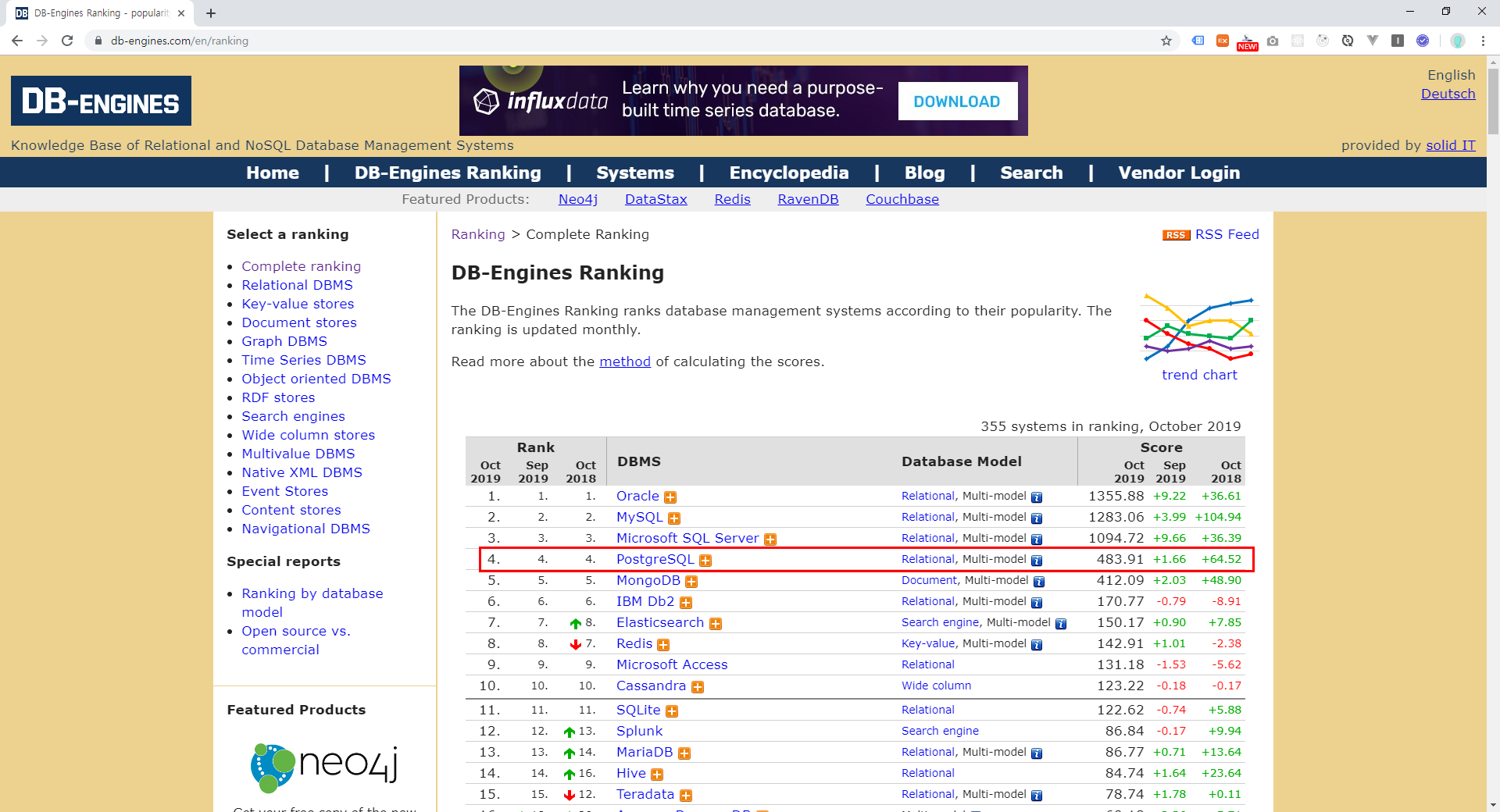The width and height of the screenshot is (1500, 812).
Task: Click the RSS orange feed icon
Action: pos(1176,235)
